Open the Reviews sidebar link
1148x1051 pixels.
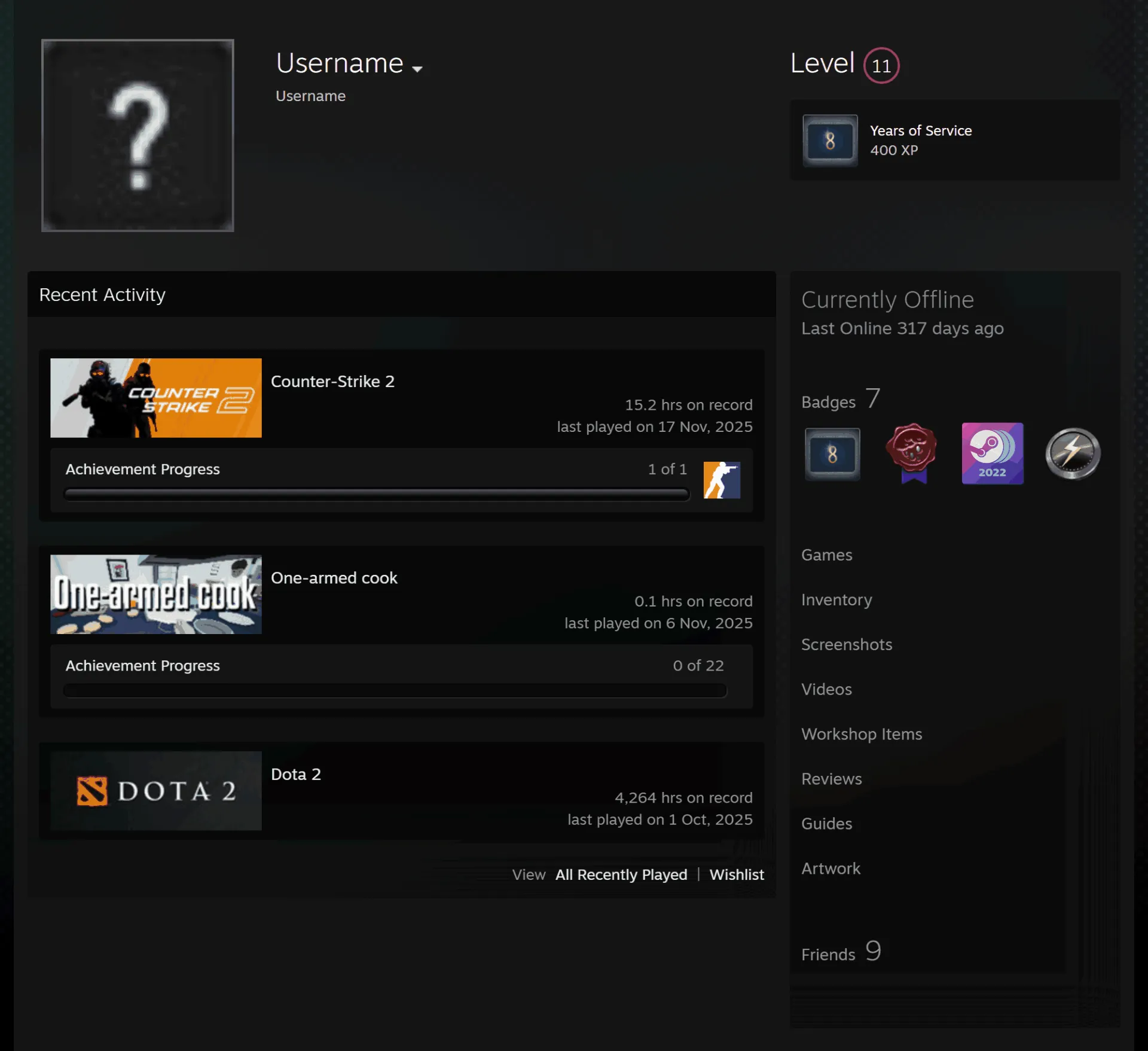(x=832, y=779)
